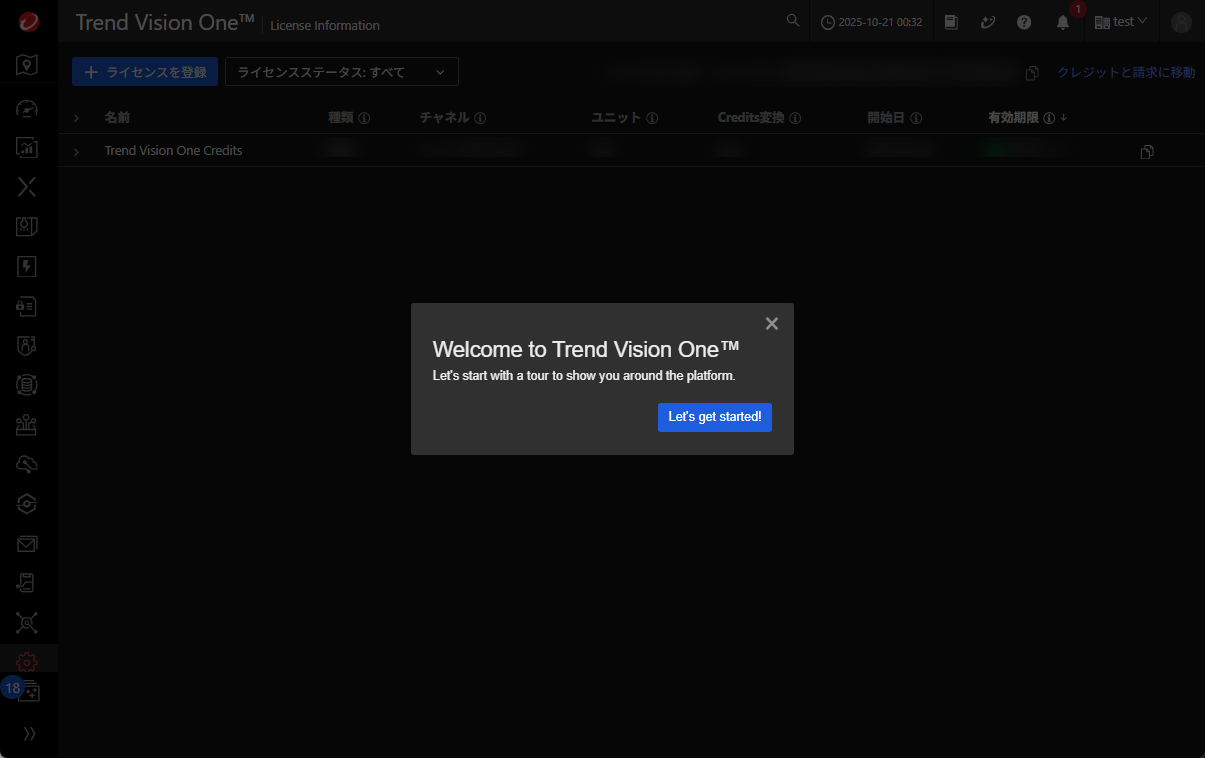Click the clock icon by the timestamp
The height and width of the screenshot is (758, 1205).
(827, 22)
